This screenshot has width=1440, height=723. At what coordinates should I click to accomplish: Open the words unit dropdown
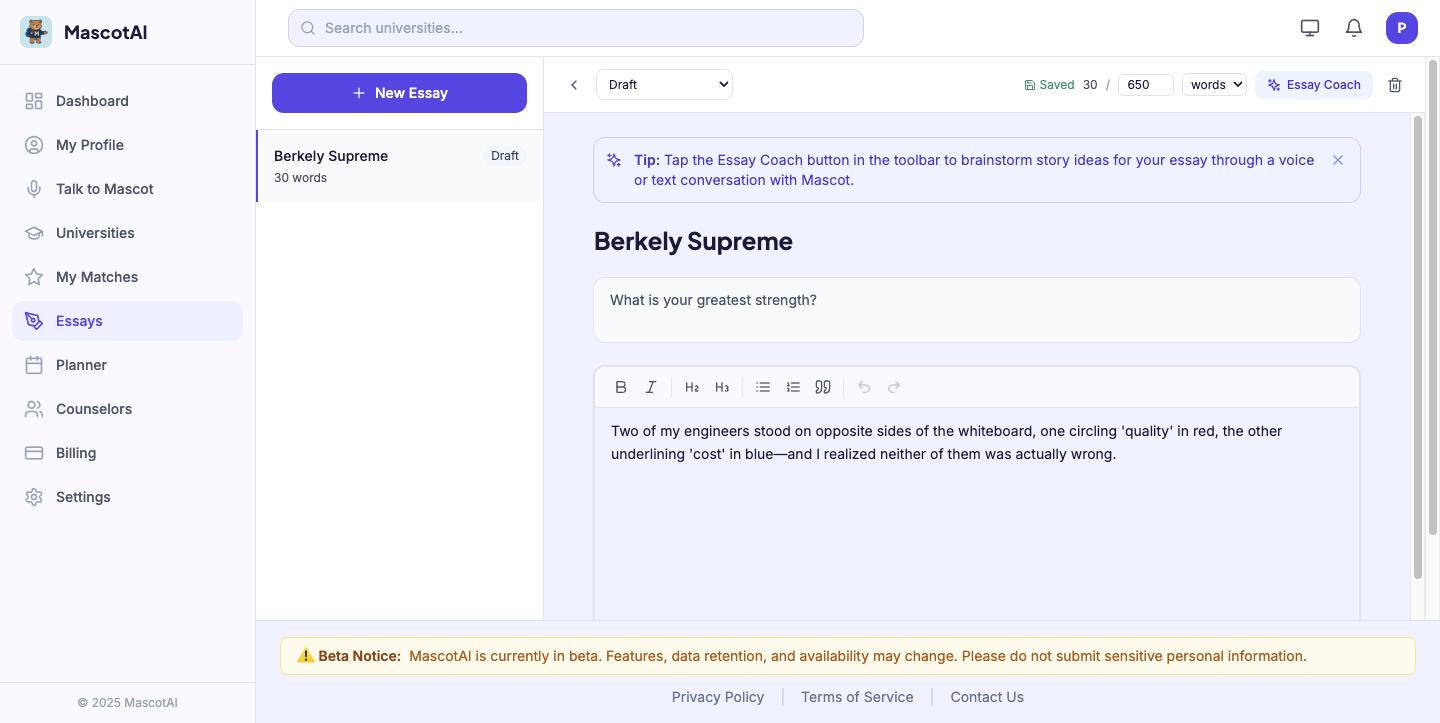1214,85
